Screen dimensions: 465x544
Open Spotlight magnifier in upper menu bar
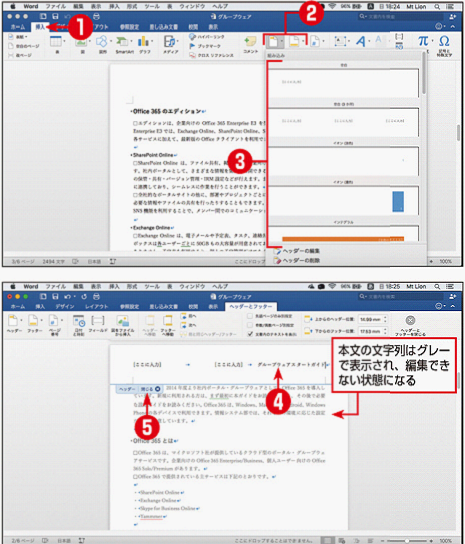pyautogui.click(x=437, y=6)
